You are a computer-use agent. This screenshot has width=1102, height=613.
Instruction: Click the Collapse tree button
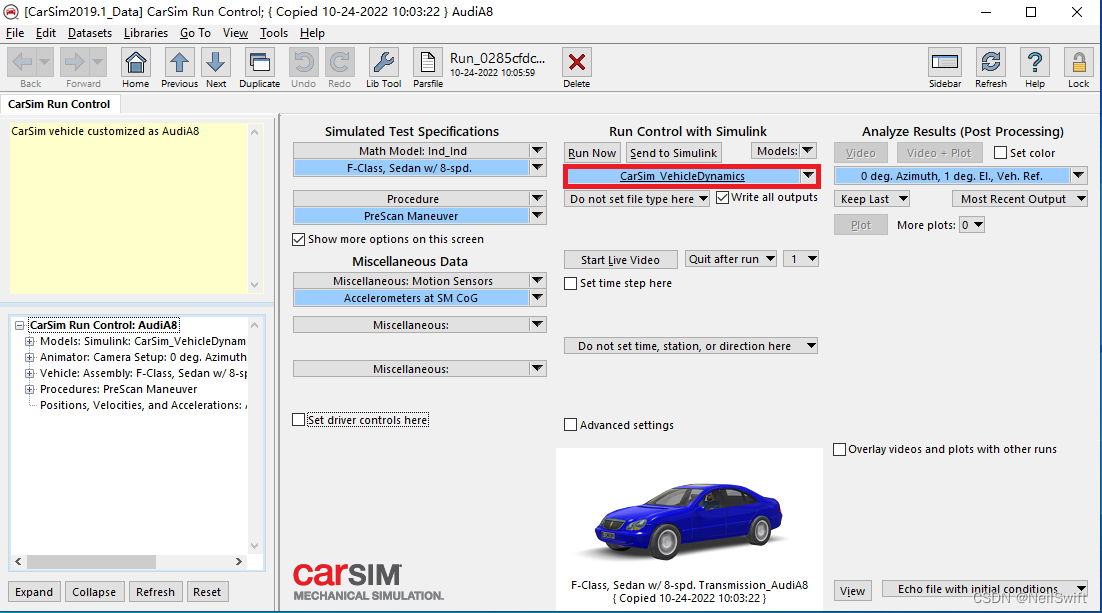(x=94, y=592)
